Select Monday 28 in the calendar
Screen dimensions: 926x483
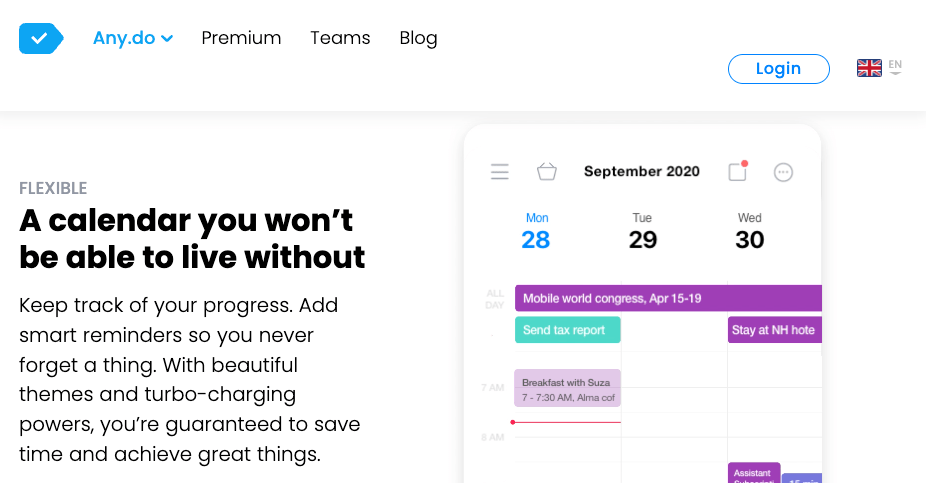[x=536, y=232]
